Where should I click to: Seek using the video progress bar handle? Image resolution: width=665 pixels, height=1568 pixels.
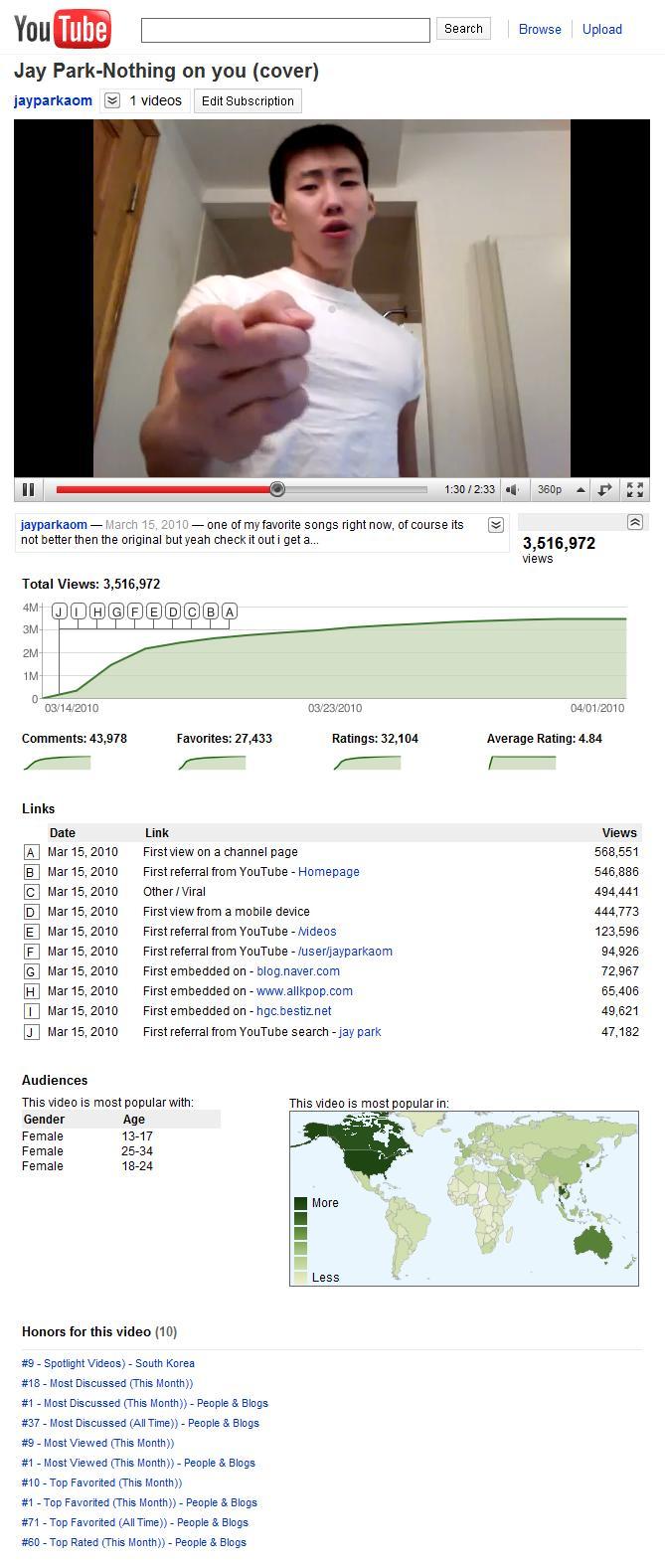(x=277, y=489)
